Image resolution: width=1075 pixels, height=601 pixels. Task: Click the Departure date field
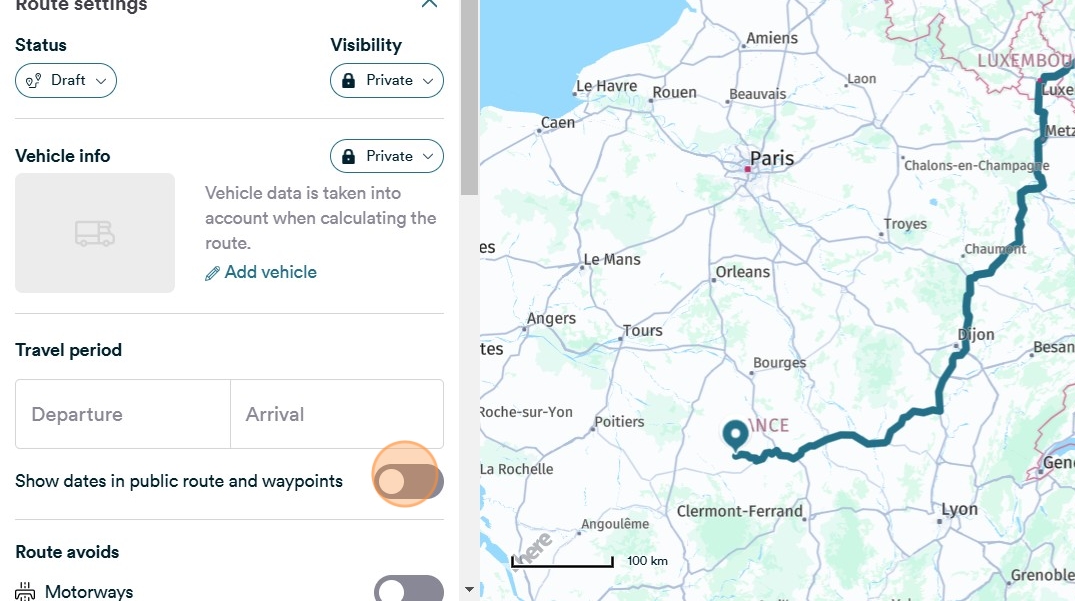[x=122, y=414]
